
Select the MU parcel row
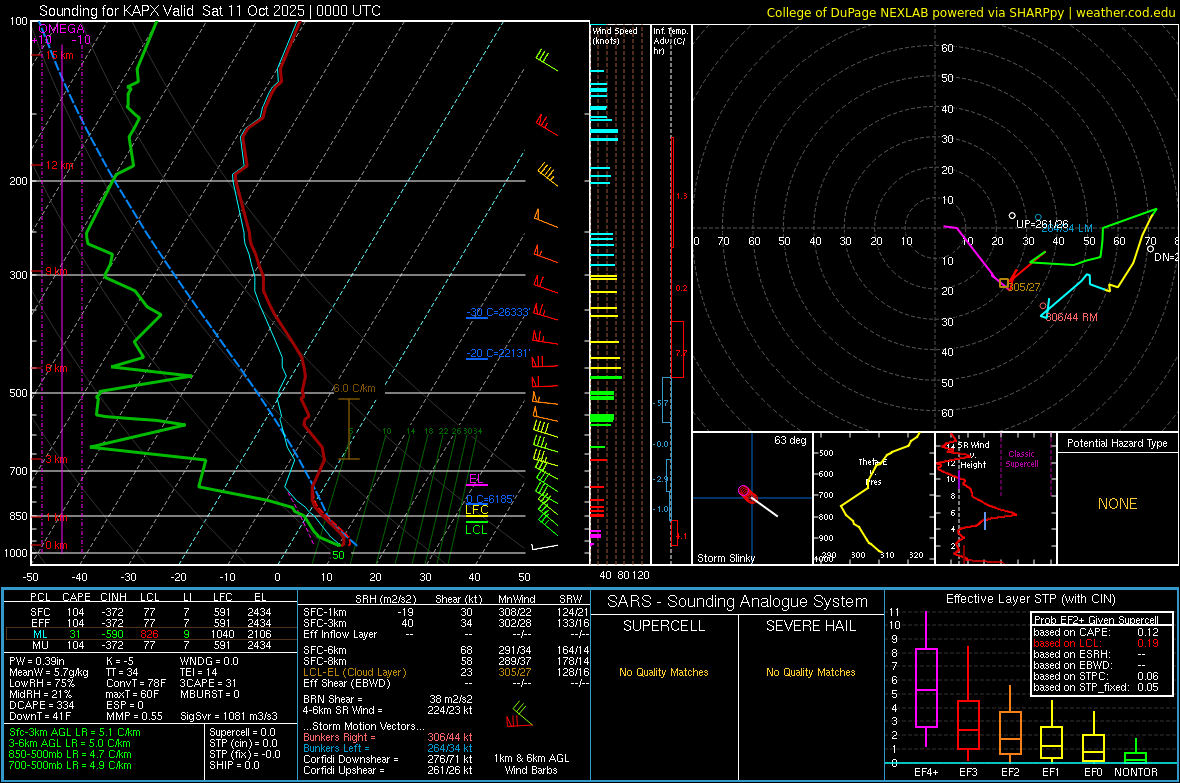[x=151, y=645]
